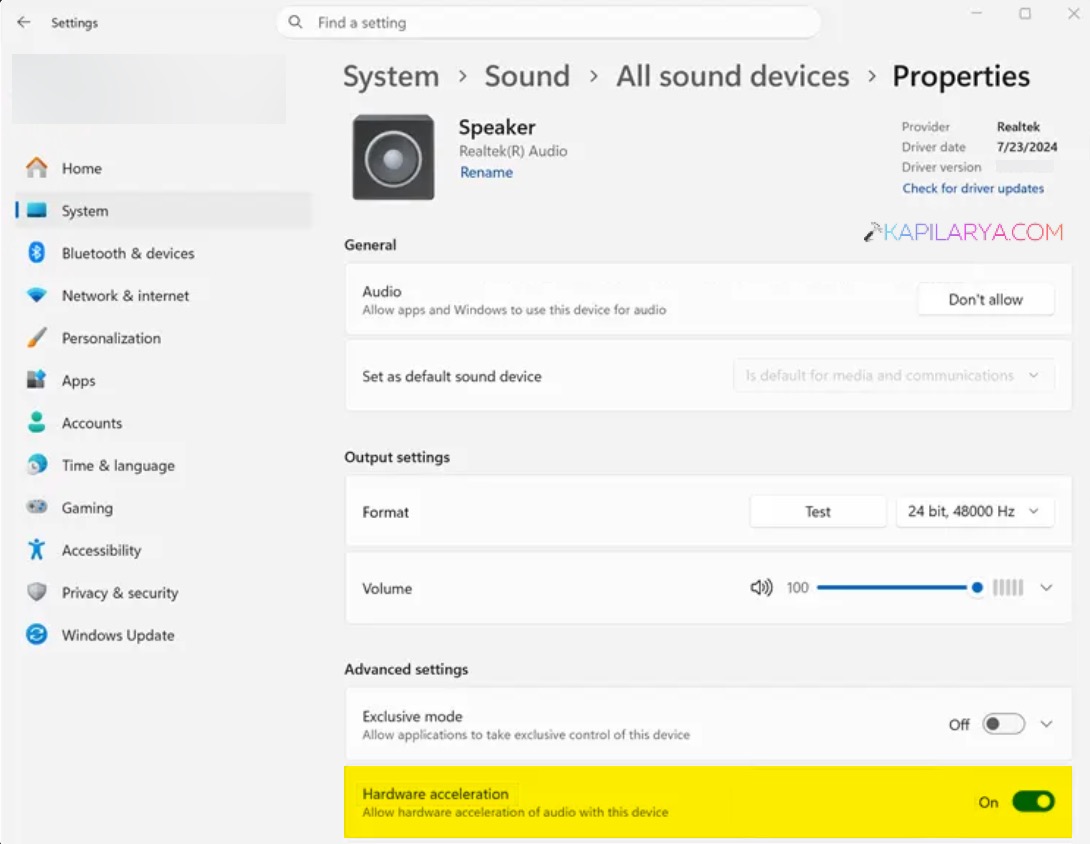Screen dimensions: 1090x844
Task: Click the search magnifier icon
Action: click(295, 22)
